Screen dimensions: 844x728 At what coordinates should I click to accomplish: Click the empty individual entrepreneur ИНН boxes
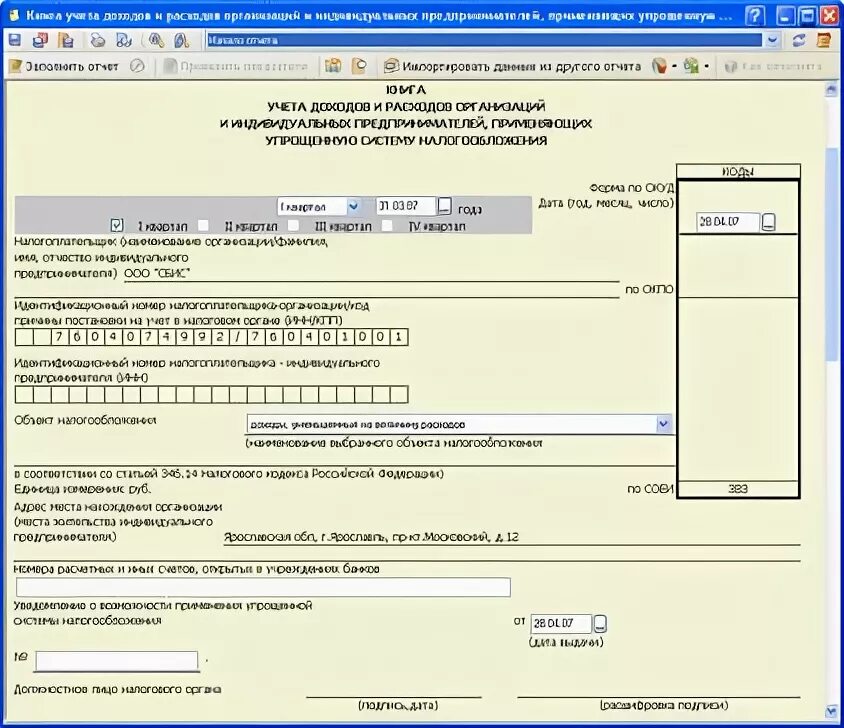(212, 395)
